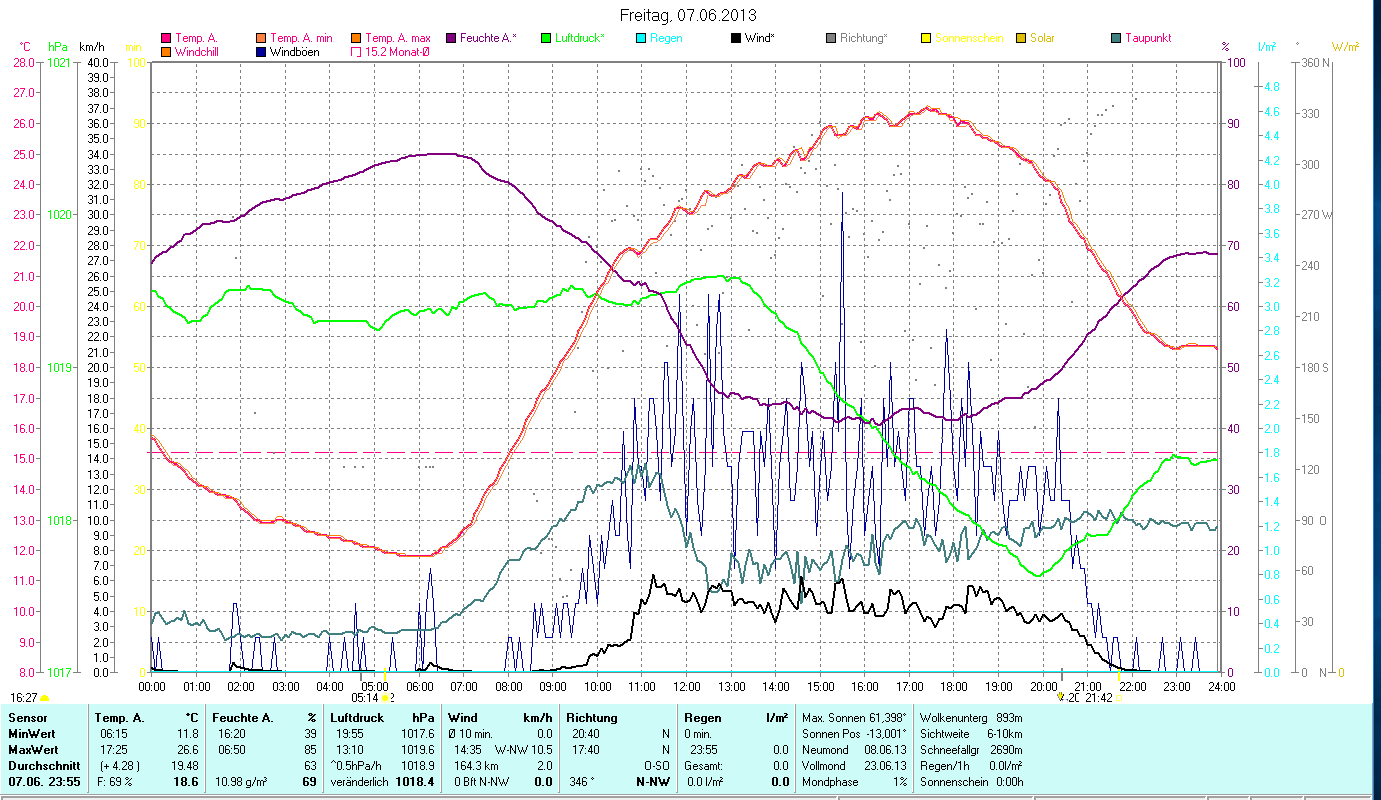Click the sunrise sun icon at 05:14
The height and width of the screenshot is (800, 1381).
coord(385,698)
